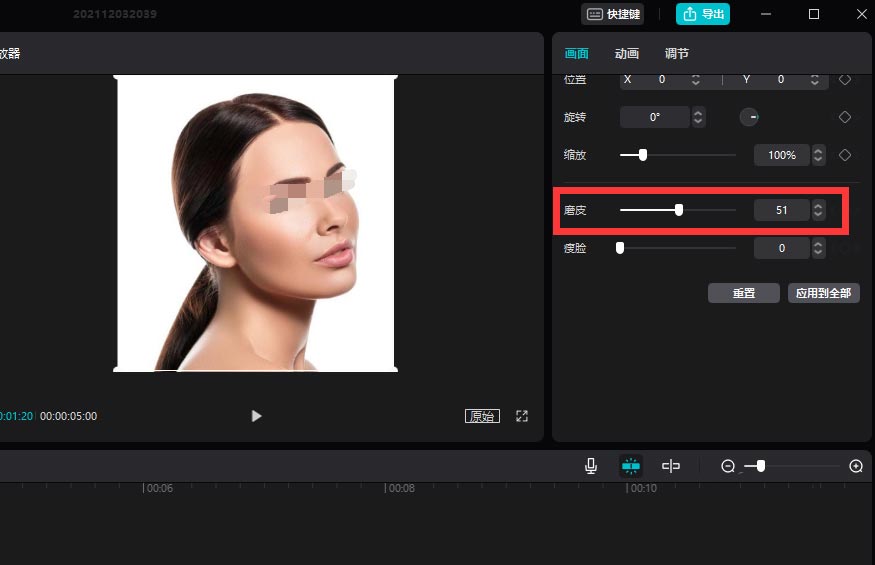Enter fullscreen preview mode
Screen dimensions: 875x565
coord(522,416)
